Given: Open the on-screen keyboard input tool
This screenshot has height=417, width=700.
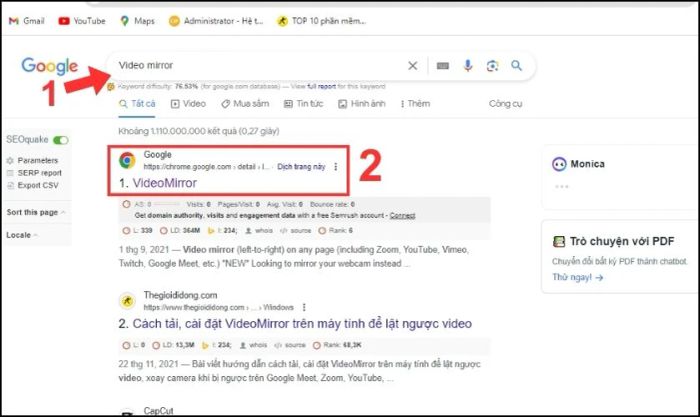Looking at the screenshot, I should point(443,66).
